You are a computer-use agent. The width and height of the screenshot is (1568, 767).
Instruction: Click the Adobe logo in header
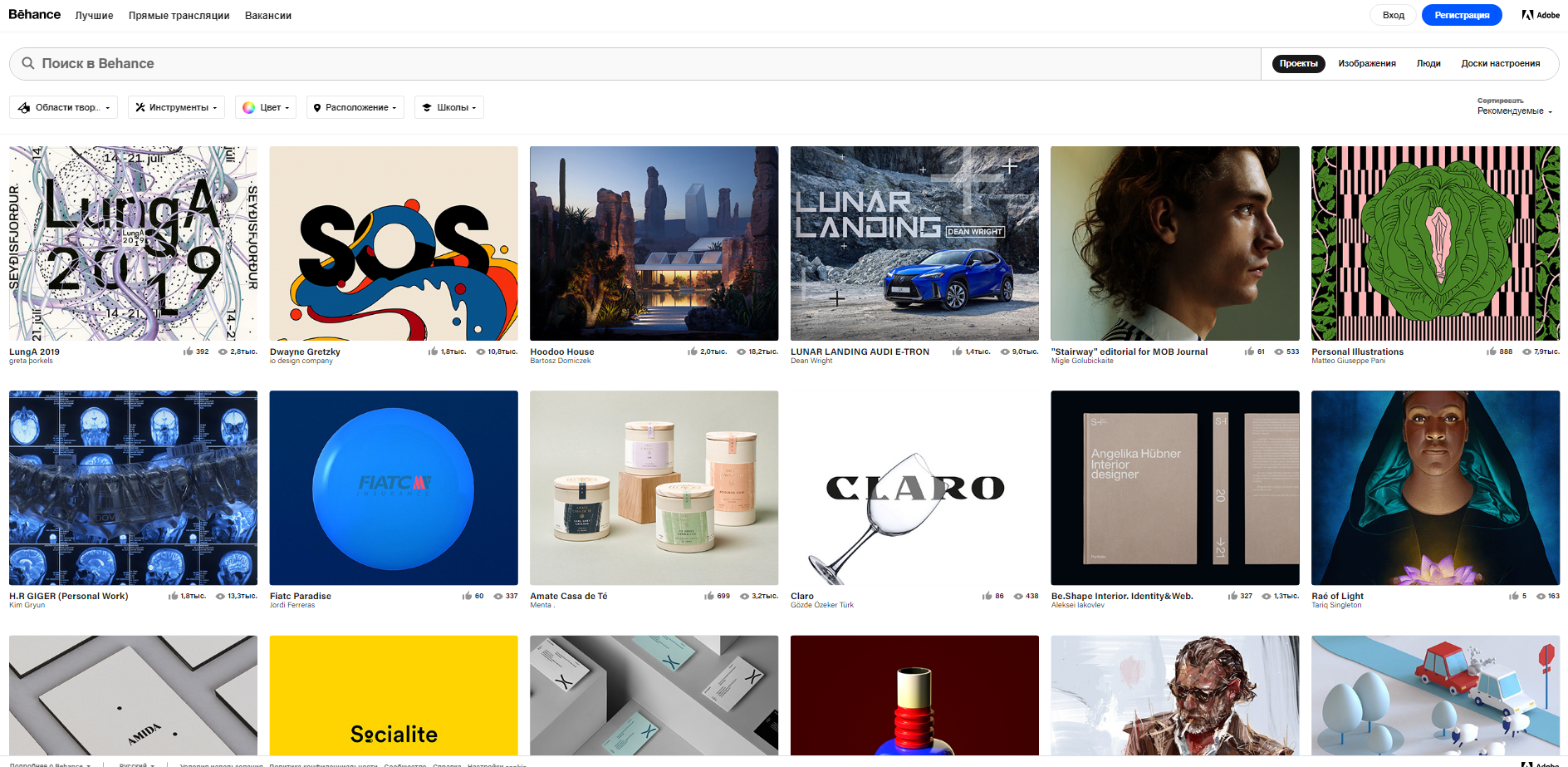pyautogui.click(x=1540, y=15)
